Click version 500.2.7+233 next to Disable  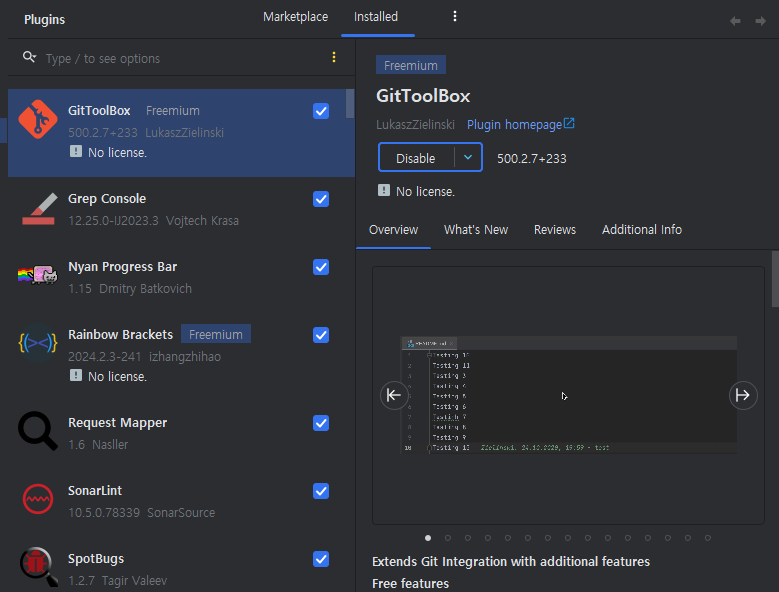point(532,158)
